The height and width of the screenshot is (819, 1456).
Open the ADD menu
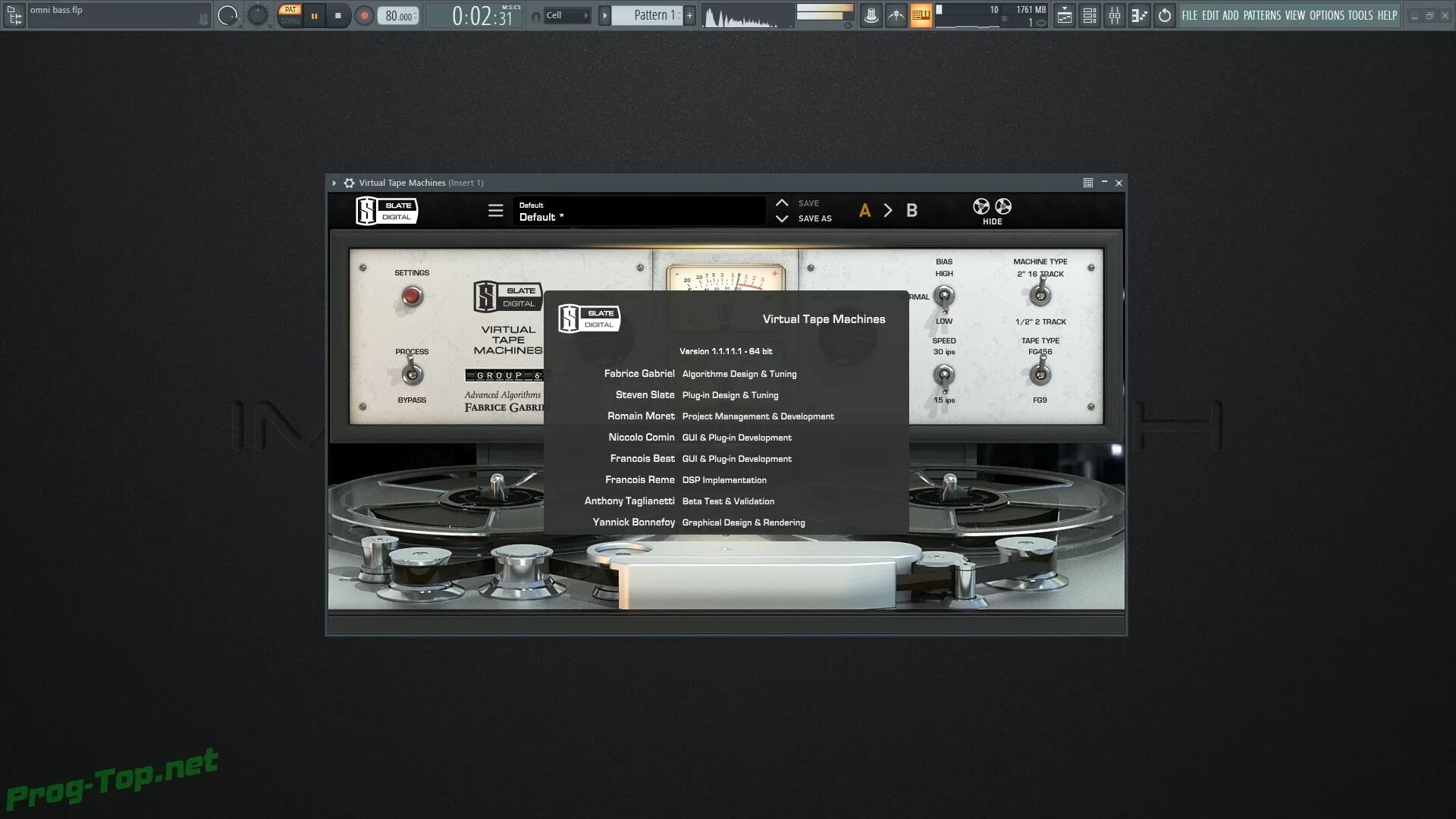tap(1230, 15)
